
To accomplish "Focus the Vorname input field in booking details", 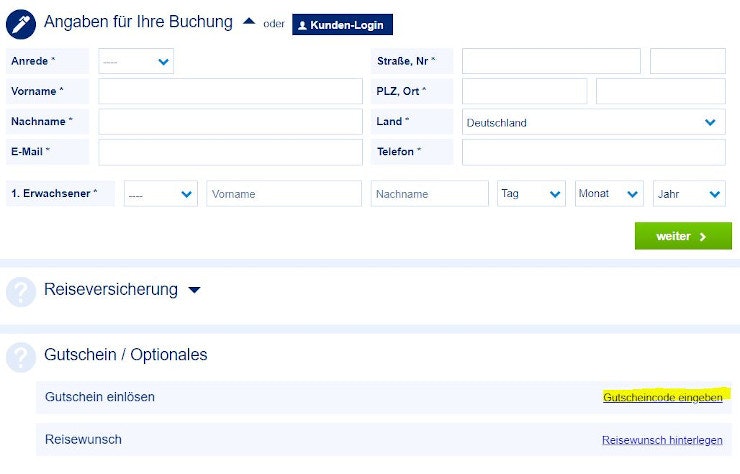I will 230,91.
